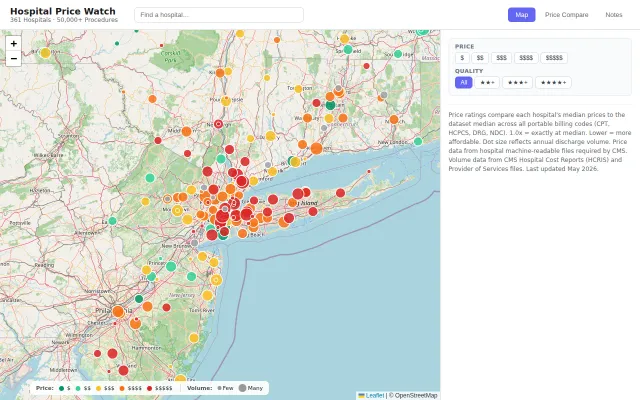Viewport: 640px width, 400px height.
Task: Select the dark green marker north of Philadelphia
Action: click(x=139, y=299)
